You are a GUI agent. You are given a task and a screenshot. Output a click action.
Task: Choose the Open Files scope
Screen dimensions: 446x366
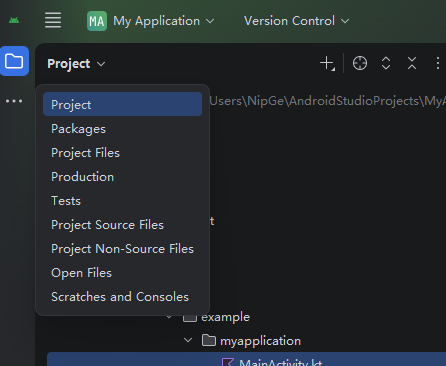122,273
